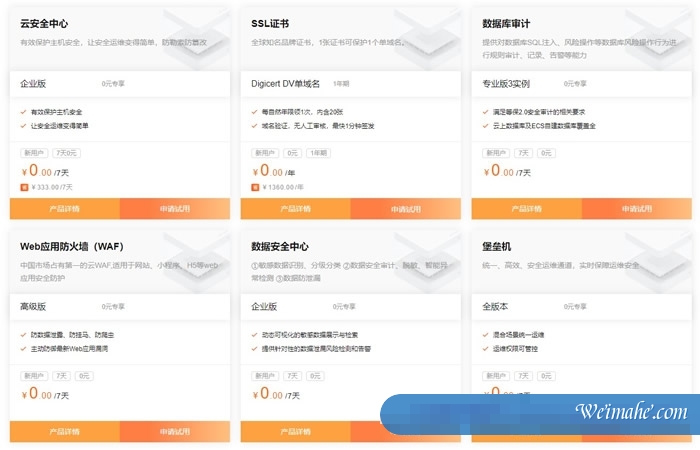Open 产品详情 for Web应用防火墙 (WAF)
The image size is (700, 450).
click(x=65, y=431)
